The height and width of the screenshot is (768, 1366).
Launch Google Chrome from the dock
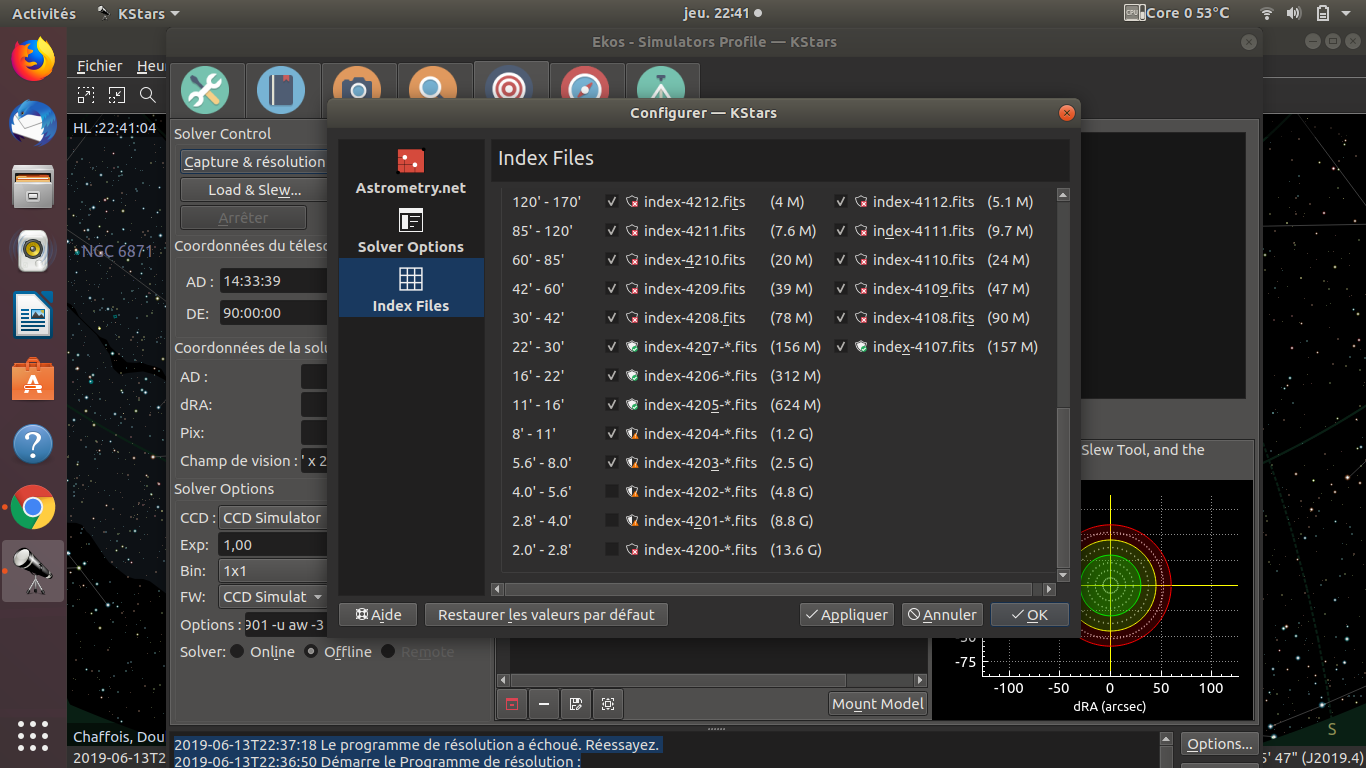pos(33,508)
